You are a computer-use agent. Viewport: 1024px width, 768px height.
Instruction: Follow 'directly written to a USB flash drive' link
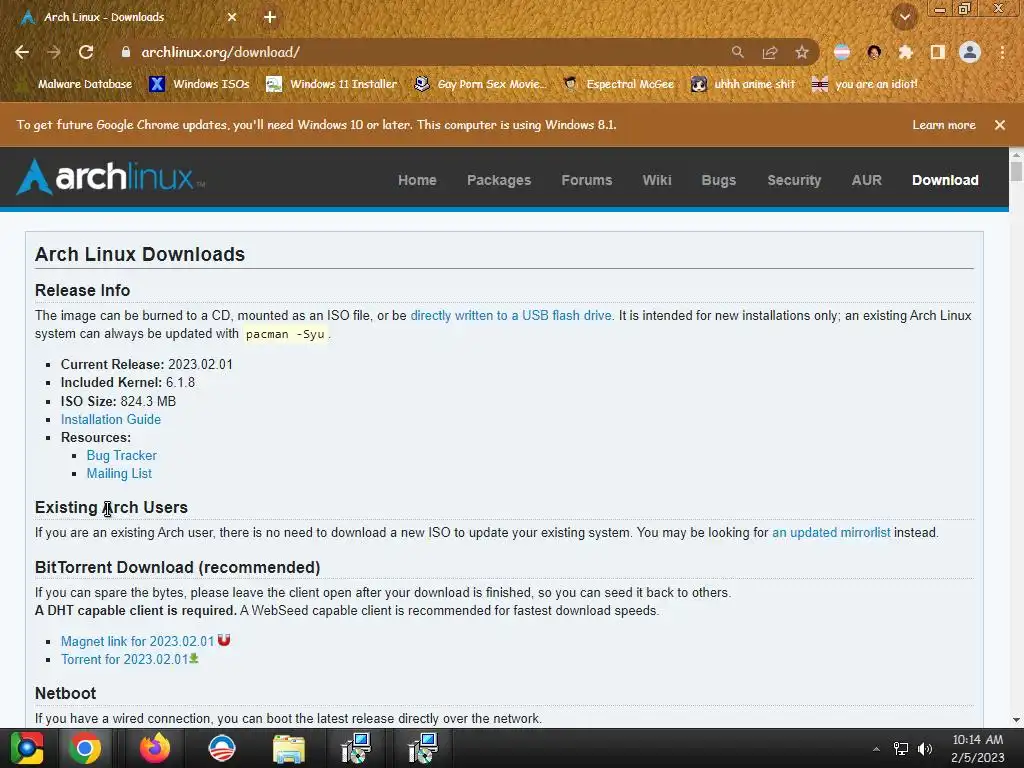511,315
